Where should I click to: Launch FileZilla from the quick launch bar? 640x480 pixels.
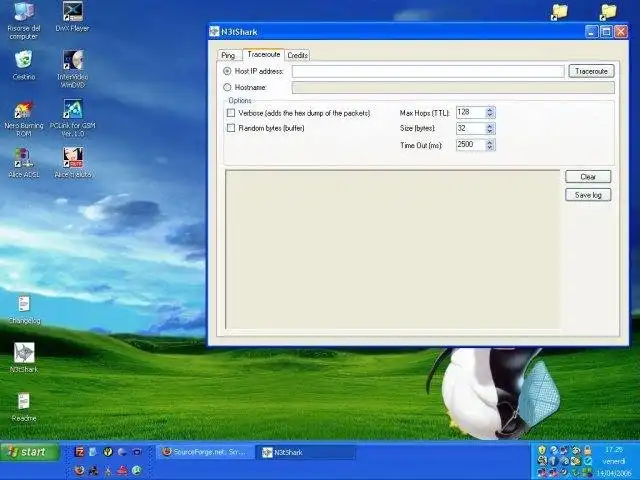(80, 452)
